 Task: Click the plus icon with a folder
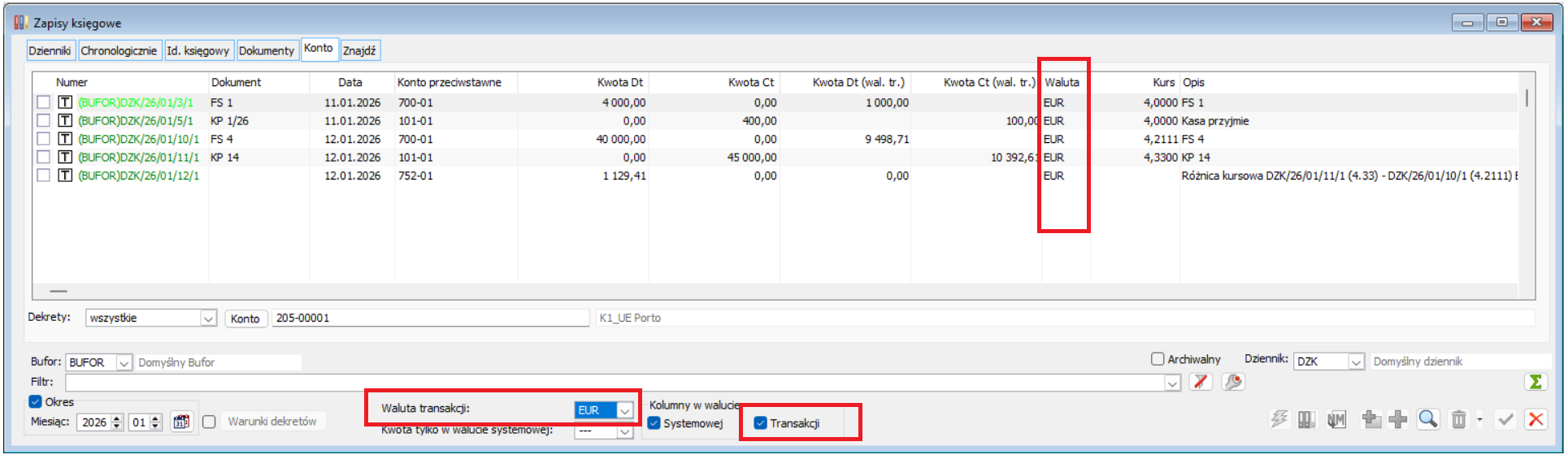[1371, 419]
